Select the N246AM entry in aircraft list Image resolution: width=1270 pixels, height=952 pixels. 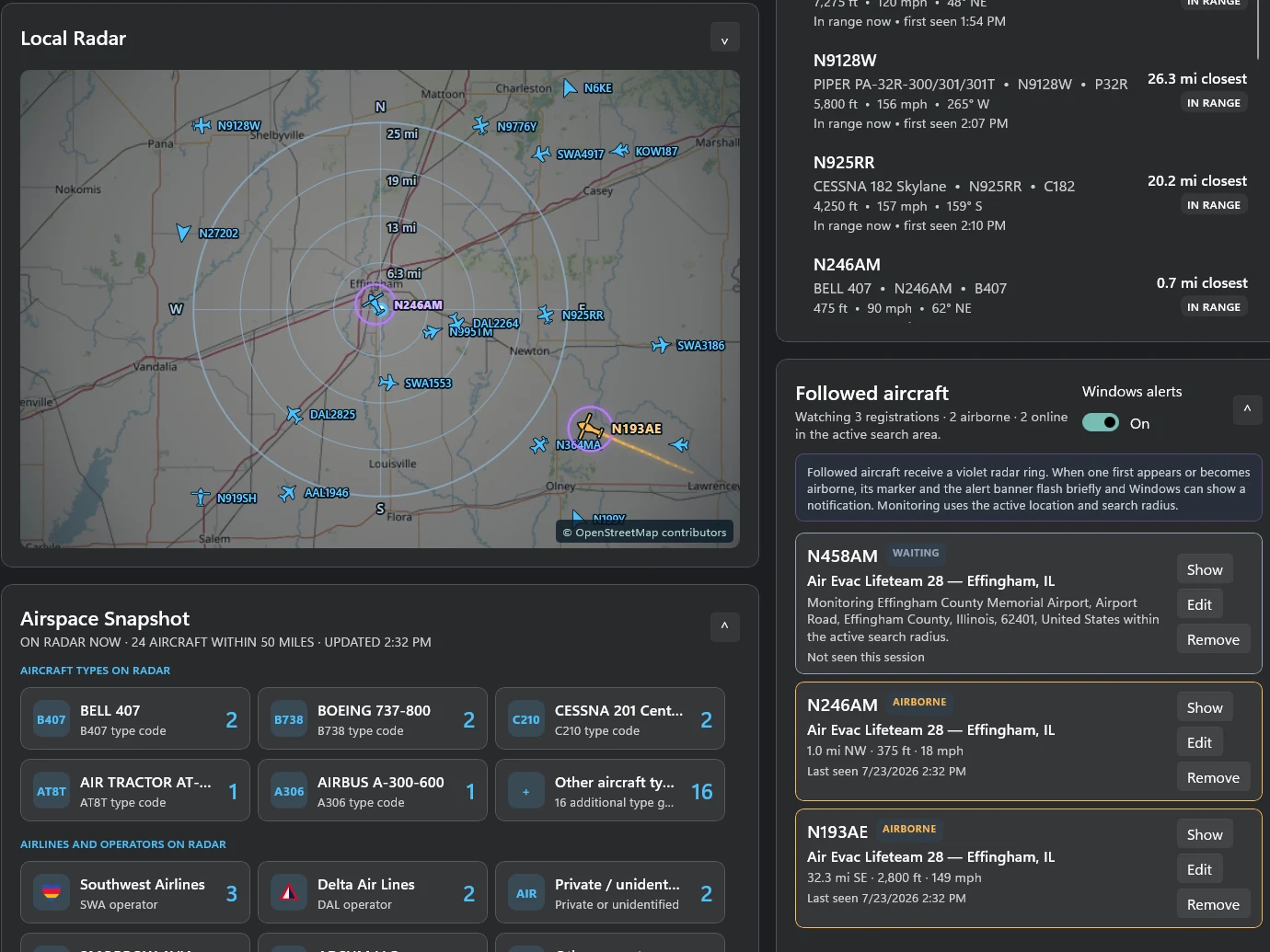[x=1030, y=286]
